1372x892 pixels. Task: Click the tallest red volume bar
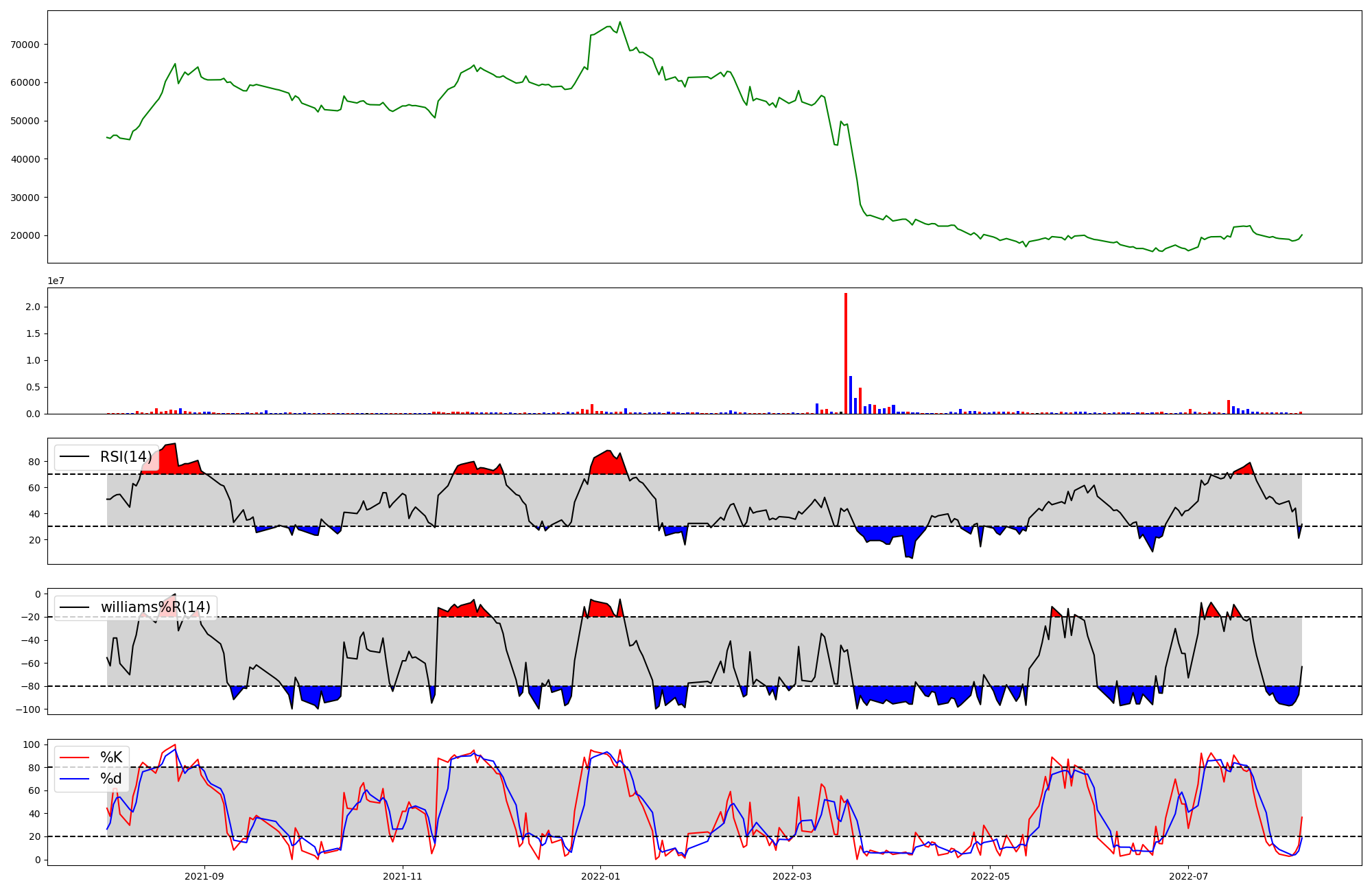(x=846, y=353)
